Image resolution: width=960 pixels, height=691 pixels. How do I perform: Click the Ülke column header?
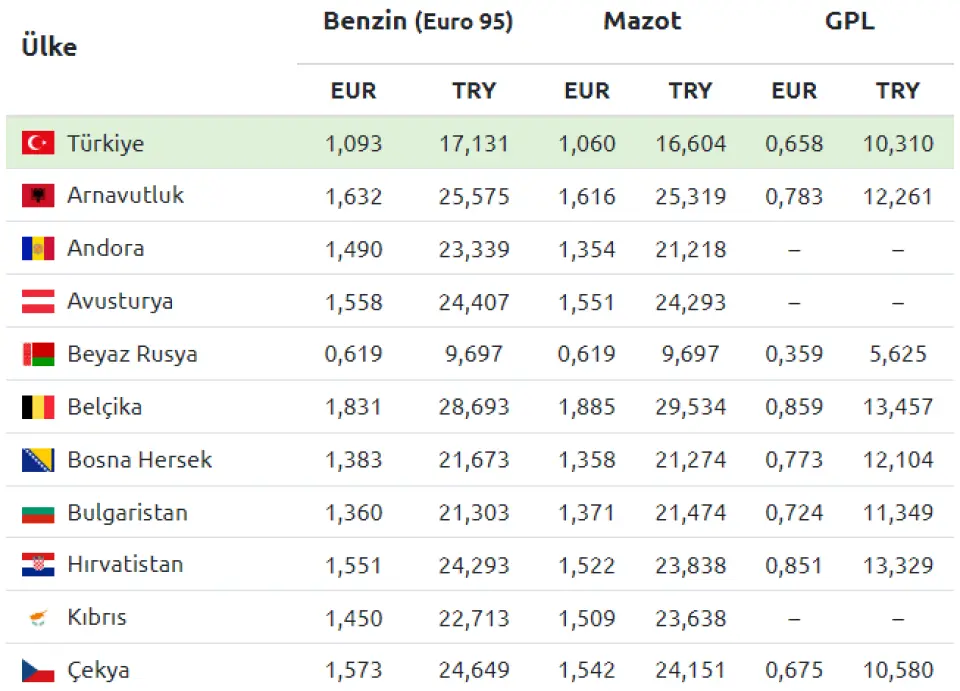(49, 47)
